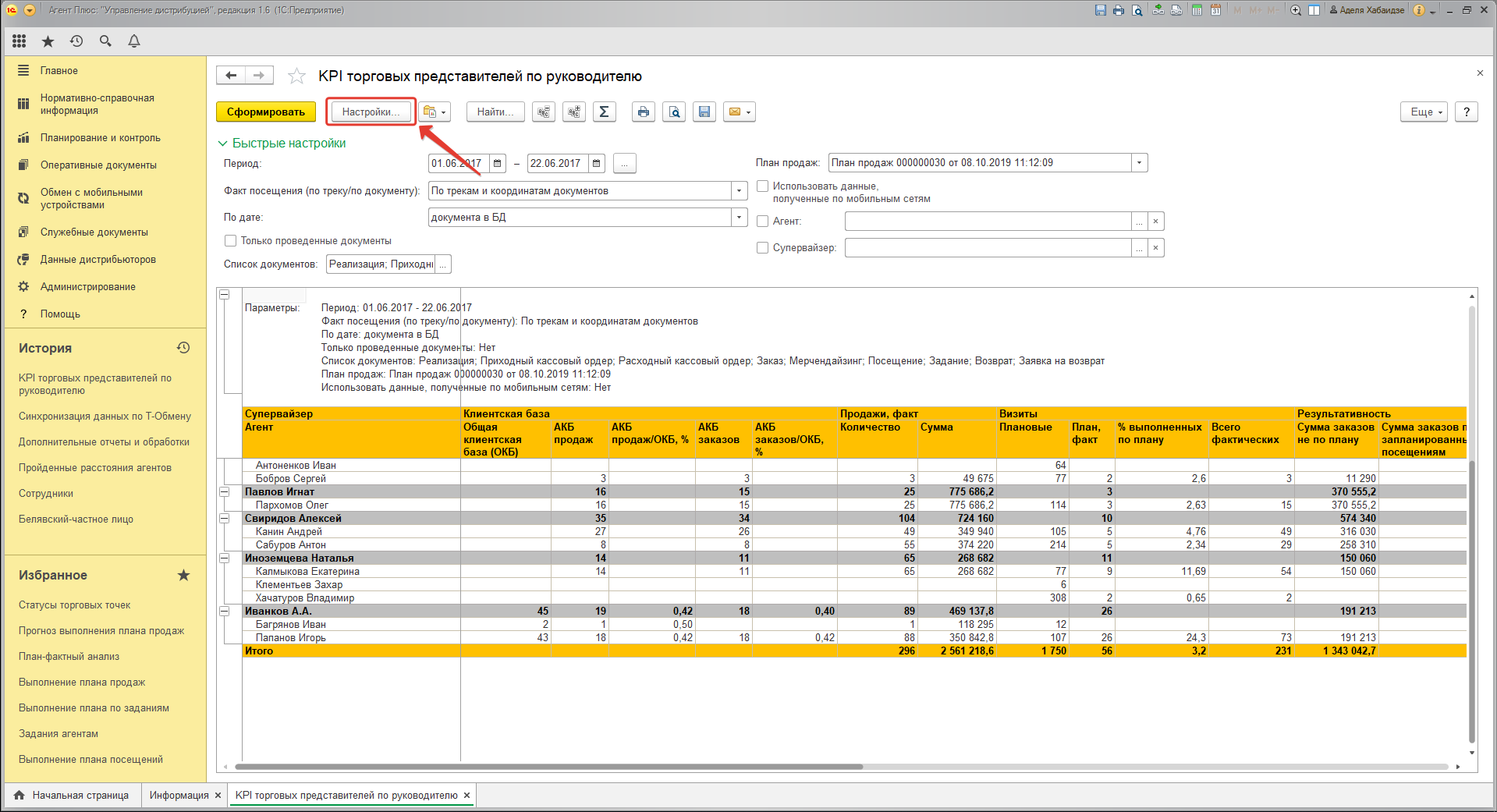This screenshot has width=1497, height=812.
Task: Open the History panel clock icon
Action: (x=183, y=348)
